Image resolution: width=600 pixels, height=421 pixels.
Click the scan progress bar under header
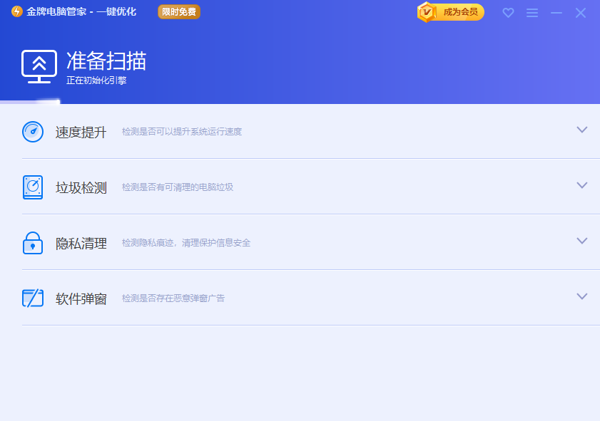point(30,102)
